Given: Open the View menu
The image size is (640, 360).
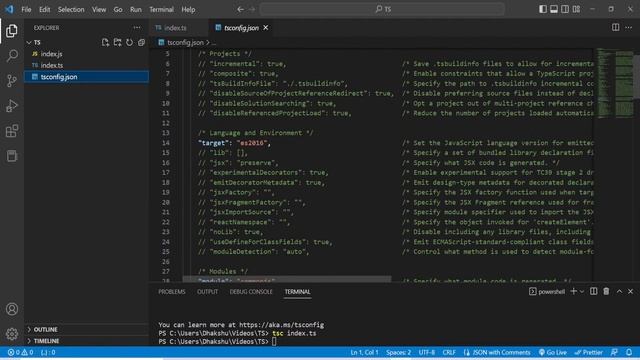Looking at the screenshot, I should tap(99, 9).
